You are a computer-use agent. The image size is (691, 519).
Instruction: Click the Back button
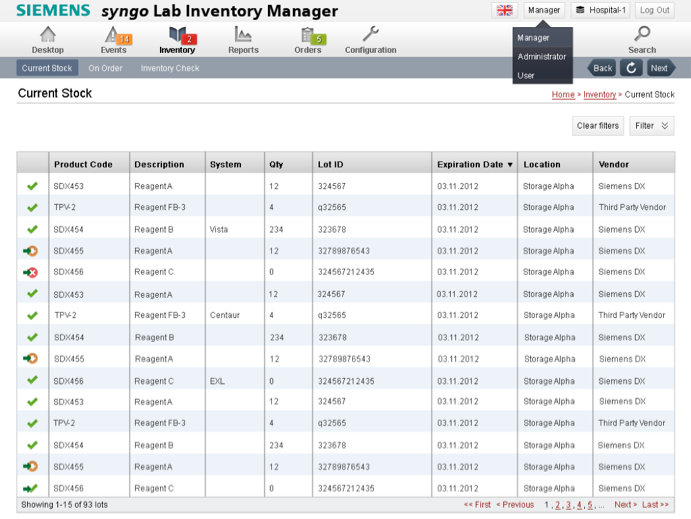(602, 68)
